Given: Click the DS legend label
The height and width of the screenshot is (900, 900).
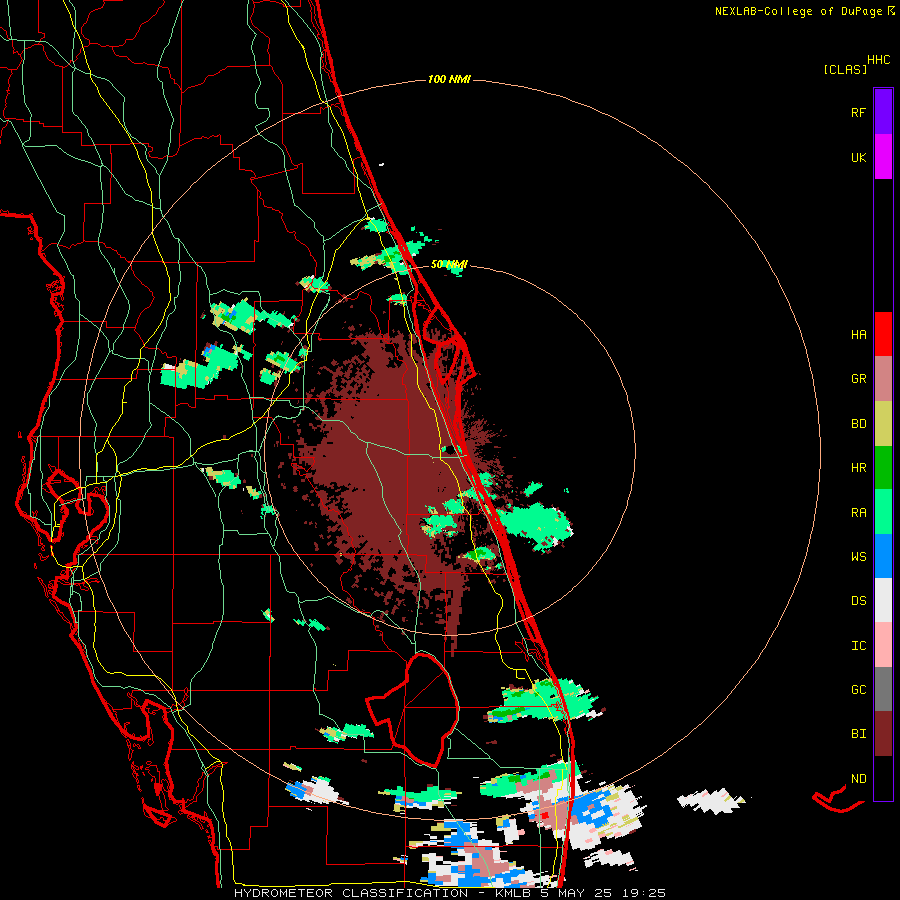Looking at the screenshot, I should click(x=858, y=601).
